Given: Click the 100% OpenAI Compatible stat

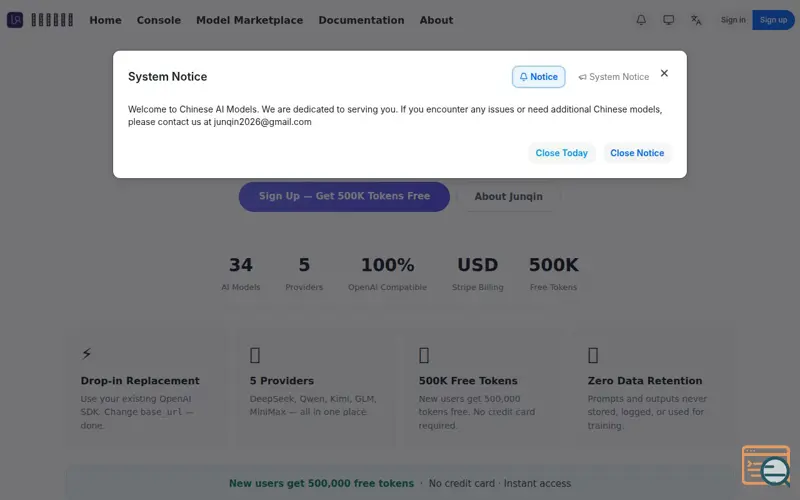Looking at the screenshot, I should [387, 273].
